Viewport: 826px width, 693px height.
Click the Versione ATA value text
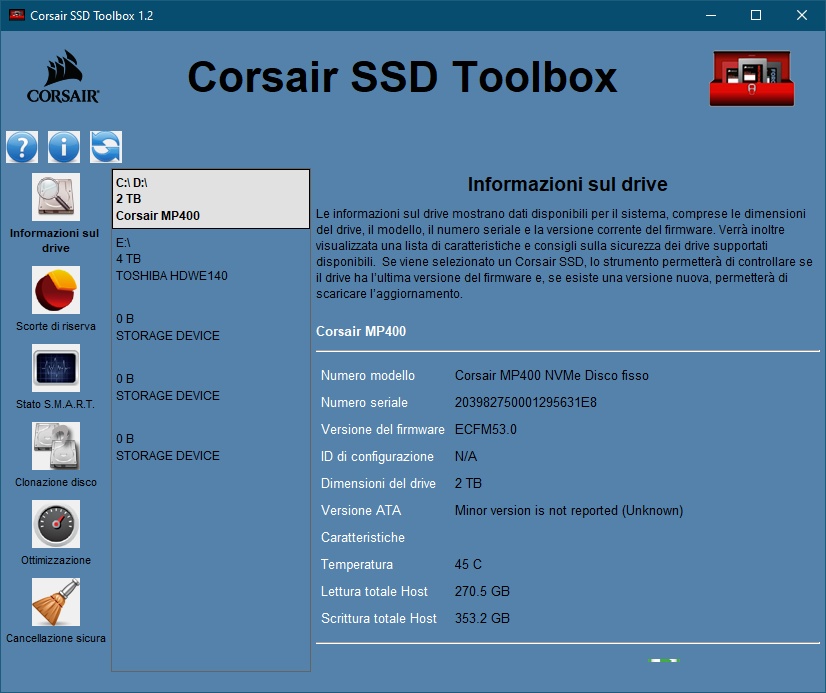569,511
